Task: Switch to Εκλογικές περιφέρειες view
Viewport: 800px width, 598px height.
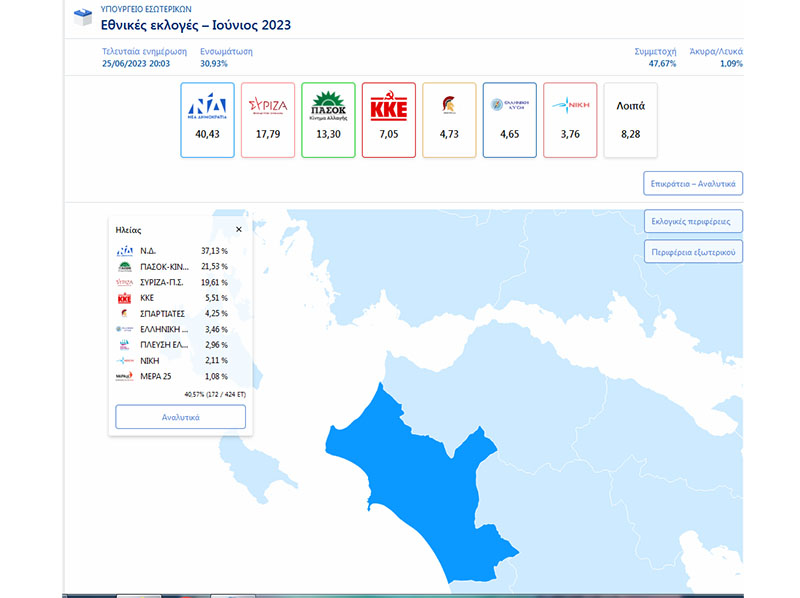Action: pyautogui.click(x=693, y=220)
